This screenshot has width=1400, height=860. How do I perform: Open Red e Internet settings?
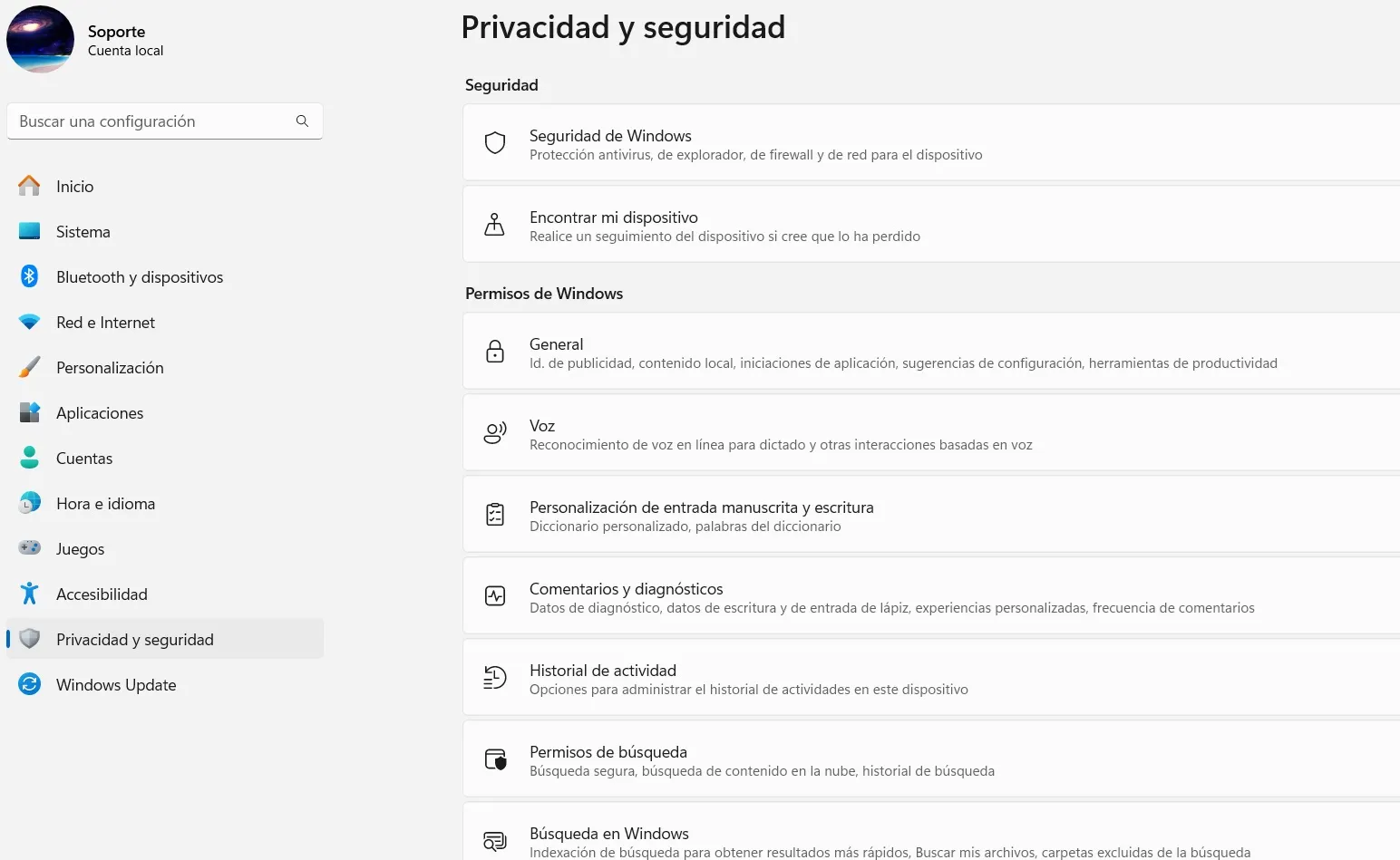[x=105, y=323]
